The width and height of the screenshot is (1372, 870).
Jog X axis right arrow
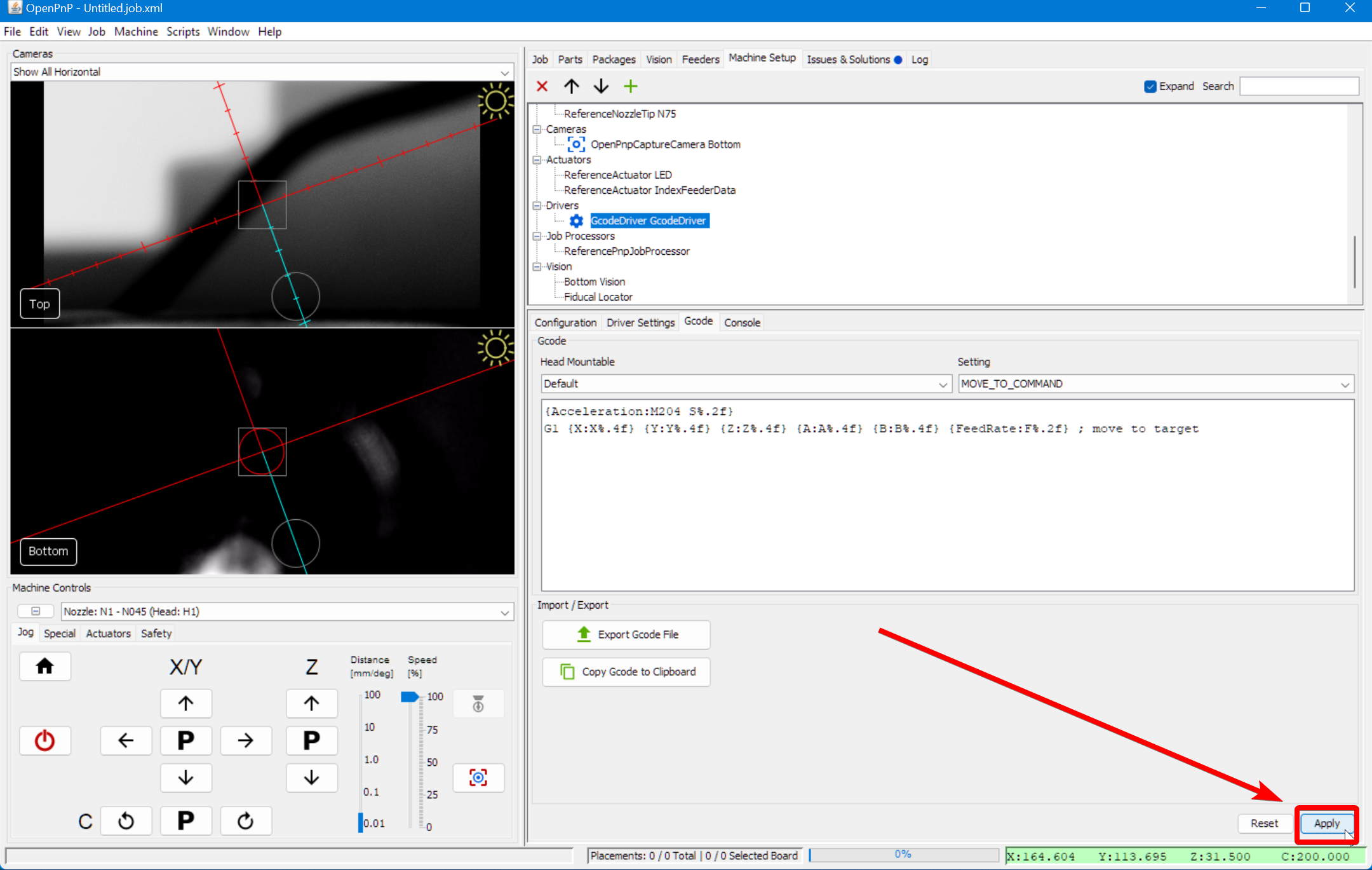246,740
